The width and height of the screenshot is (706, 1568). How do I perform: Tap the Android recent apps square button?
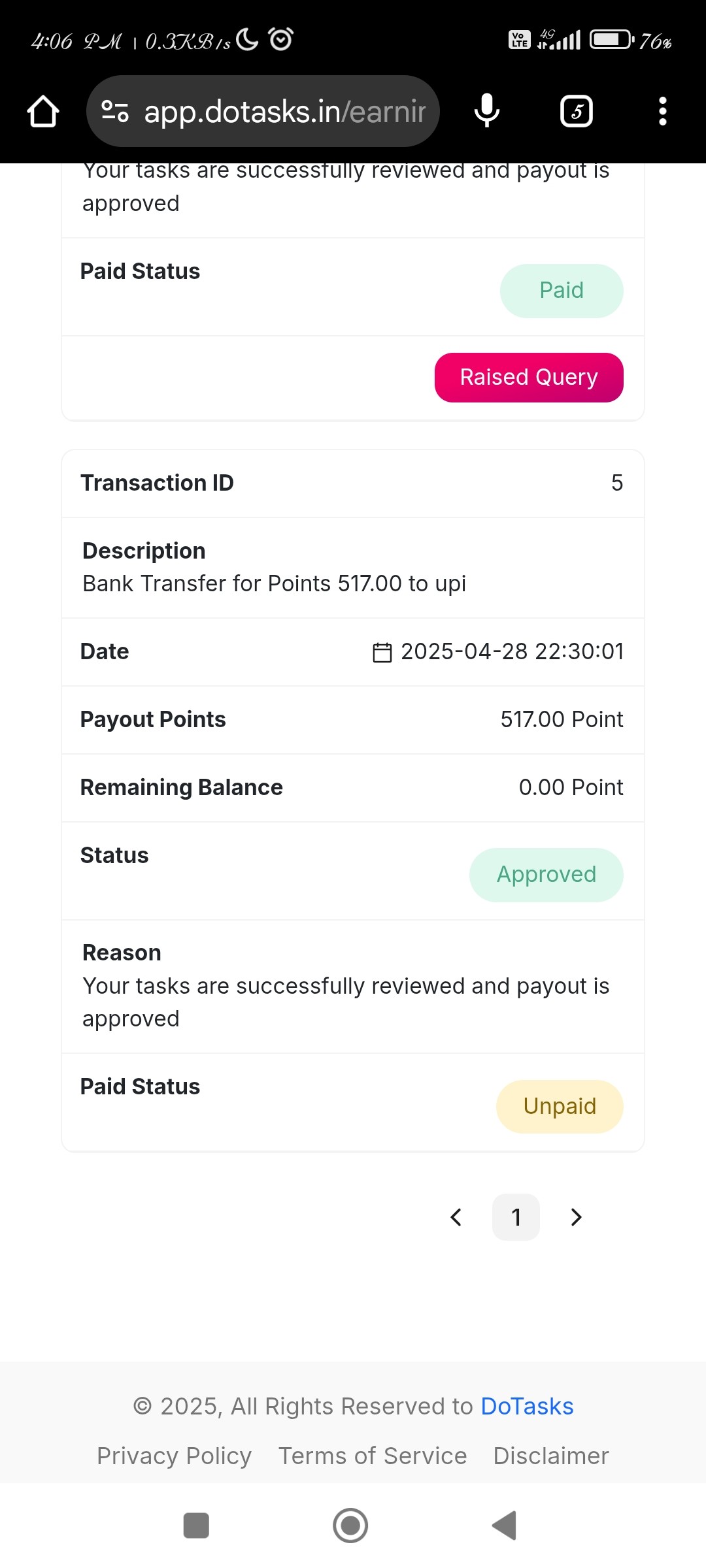click(x=196, y=1526)
